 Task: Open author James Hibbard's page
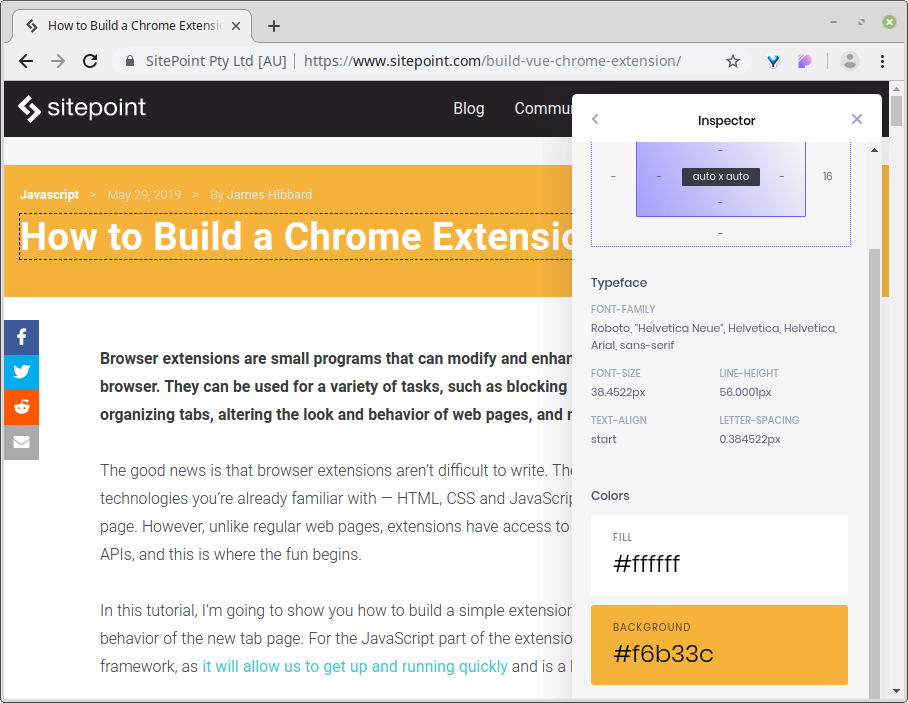click(269, 195)
